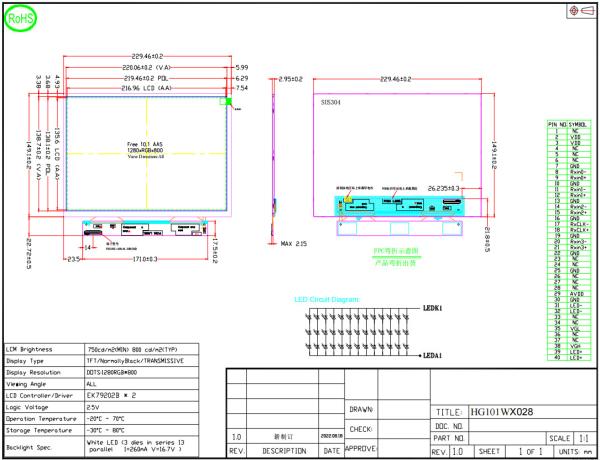Click the 'DOTS:1280RGB*800' value
This screenshot has height=460, width=600.
tap(112, 372)
